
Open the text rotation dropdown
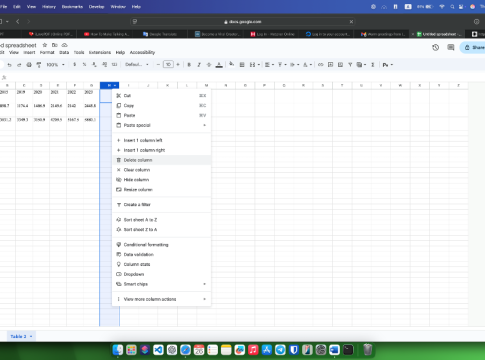tap(307, 65)
